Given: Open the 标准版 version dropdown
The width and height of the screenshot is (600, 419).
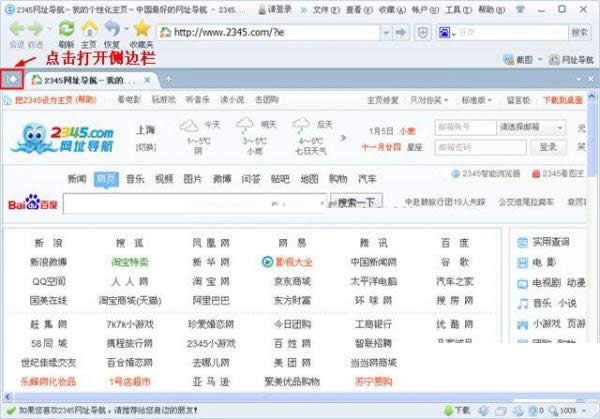Looking at the screenshot, I should click(x=476, y=100).
